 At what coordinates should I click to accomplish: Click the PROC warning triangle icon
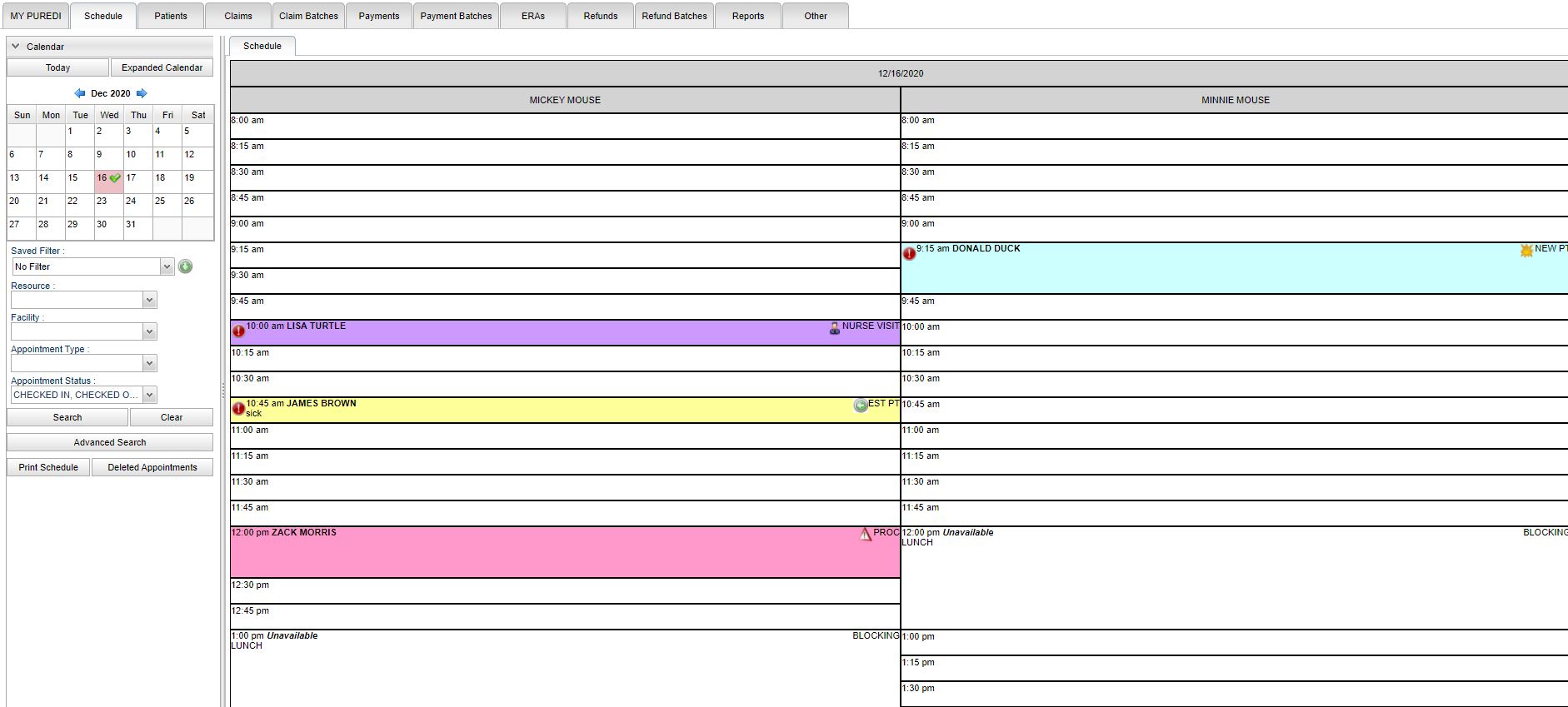pyautogui.click(x=865, y=534)
